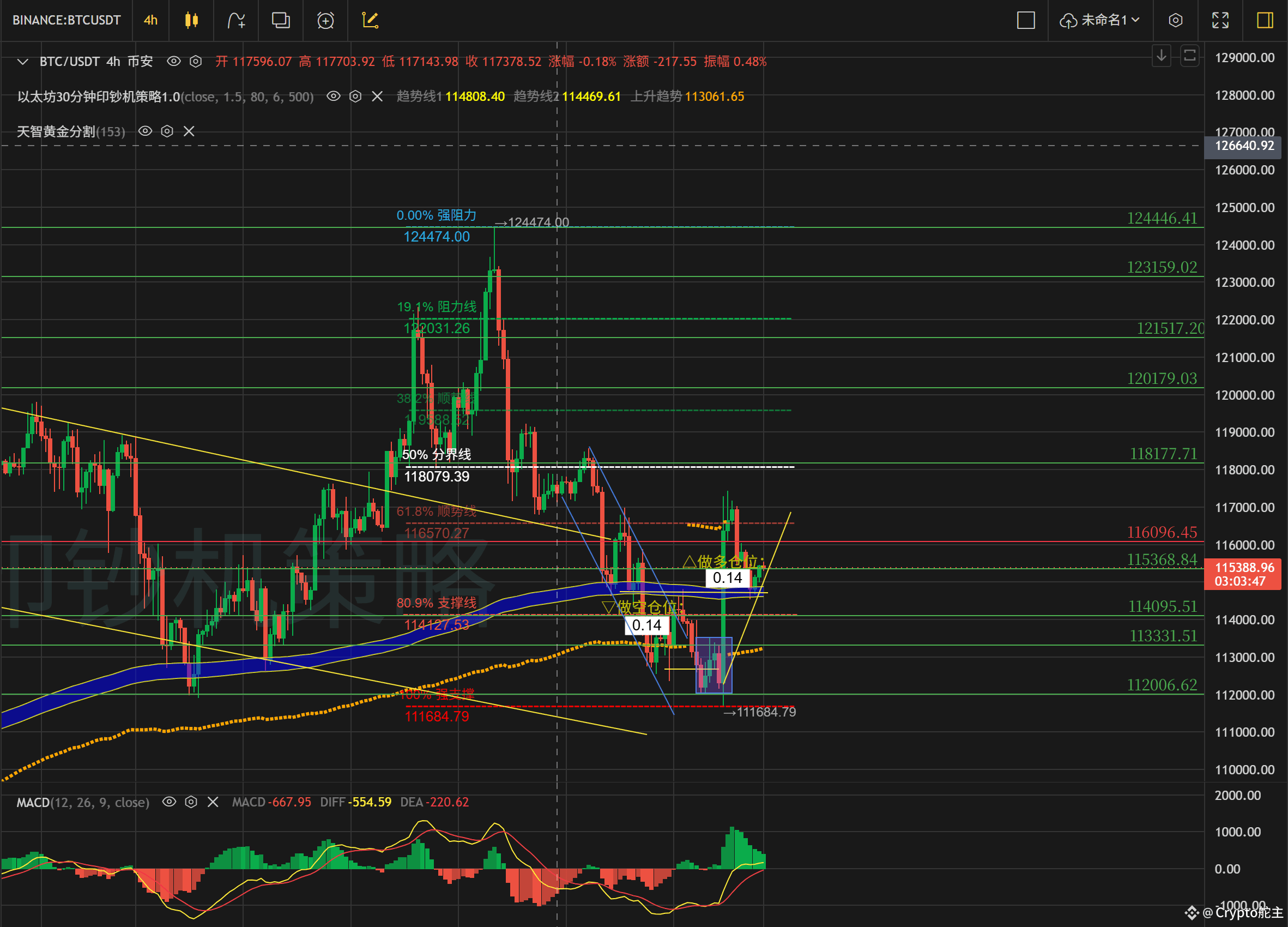
Task: Open settings for 以太坊30分钟印钞机策略 indicator
Action: point(355,96)
